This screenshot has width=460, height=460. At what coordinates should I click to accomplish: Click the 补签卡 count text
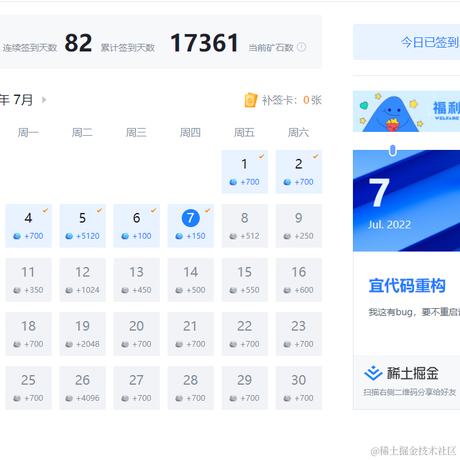pyautogui.click(x=292, y=100)
